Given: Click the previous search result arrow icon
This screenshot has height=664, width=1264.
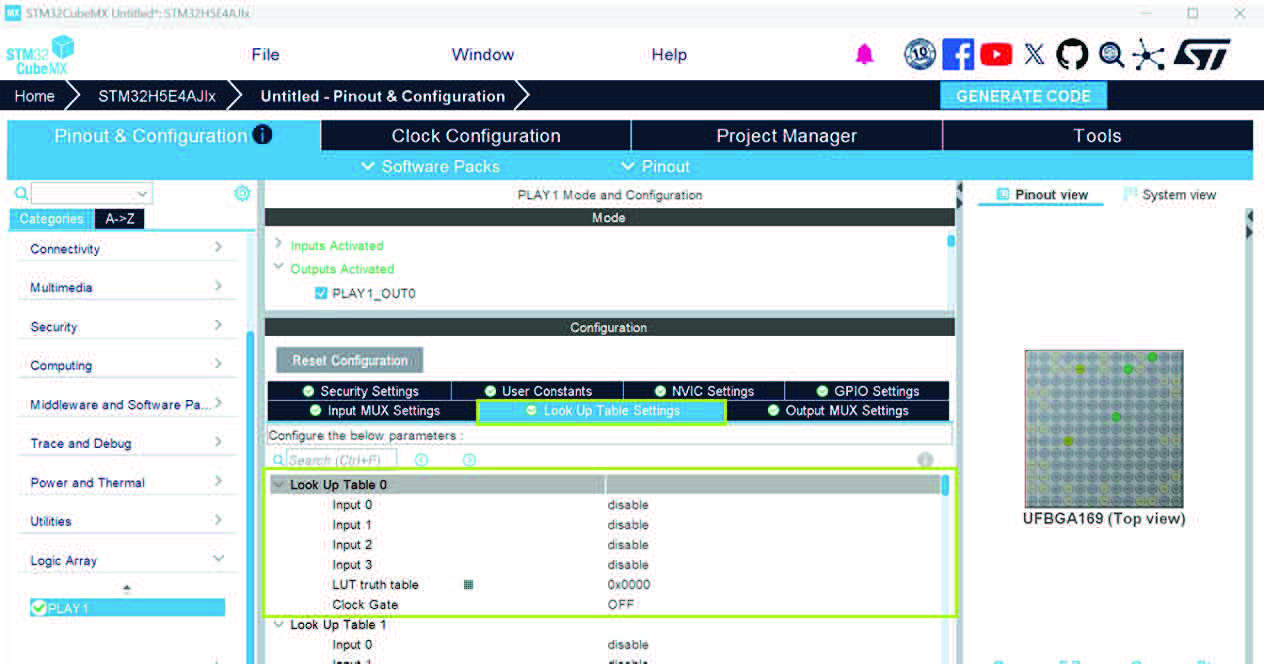Looking at the screenshot, I should (x=421, y=460).
